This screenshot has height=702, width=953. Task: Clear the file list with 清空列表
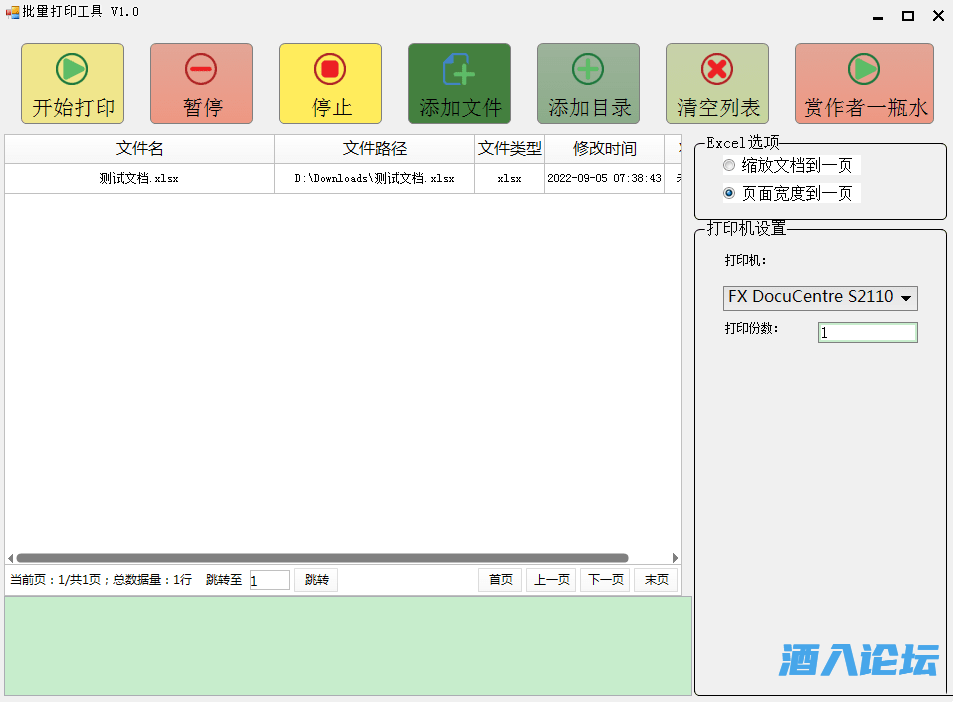pyautogui.click(x=717, y=84)
